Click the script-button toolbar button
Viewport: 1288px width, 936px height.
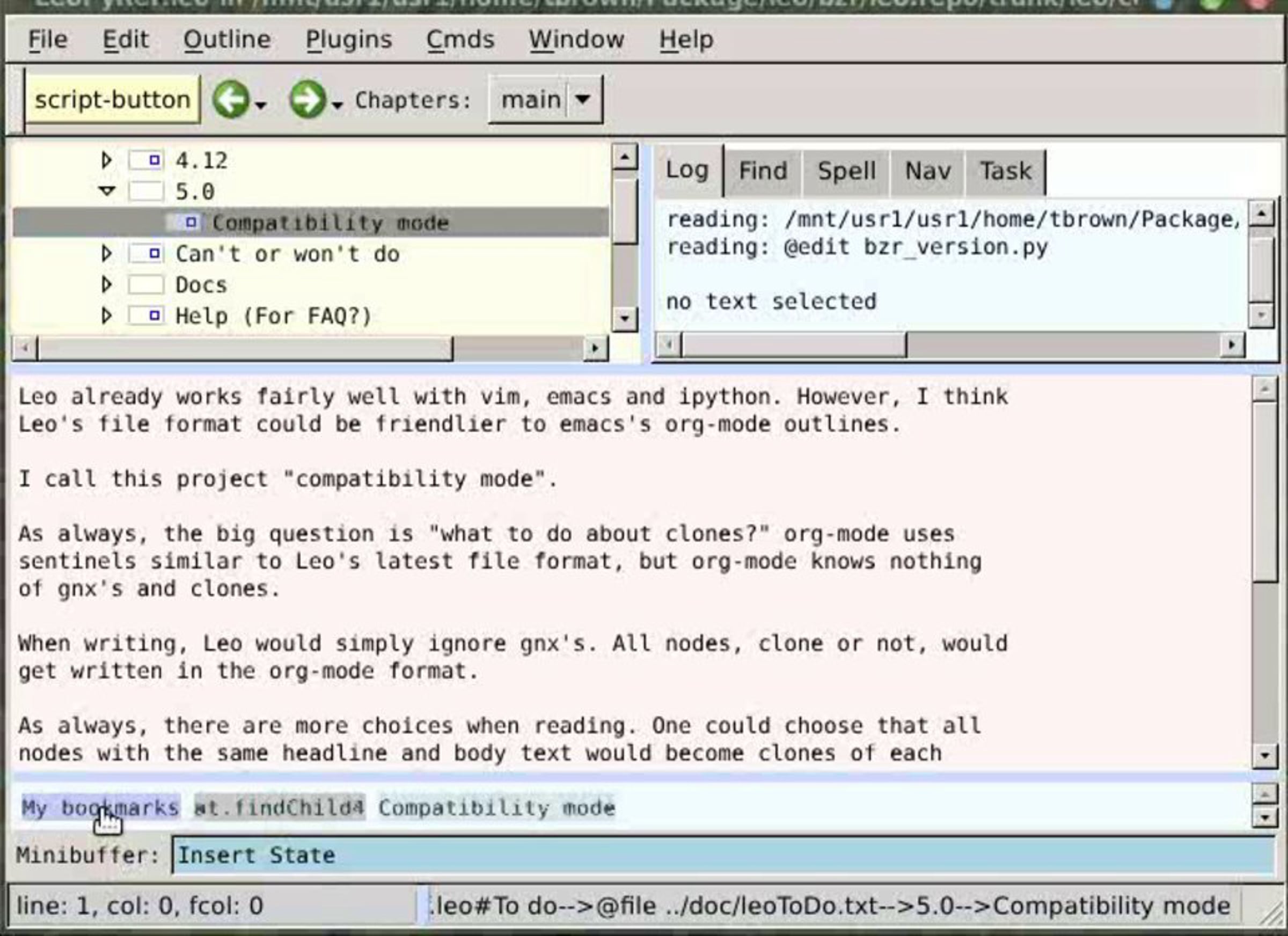113,100
